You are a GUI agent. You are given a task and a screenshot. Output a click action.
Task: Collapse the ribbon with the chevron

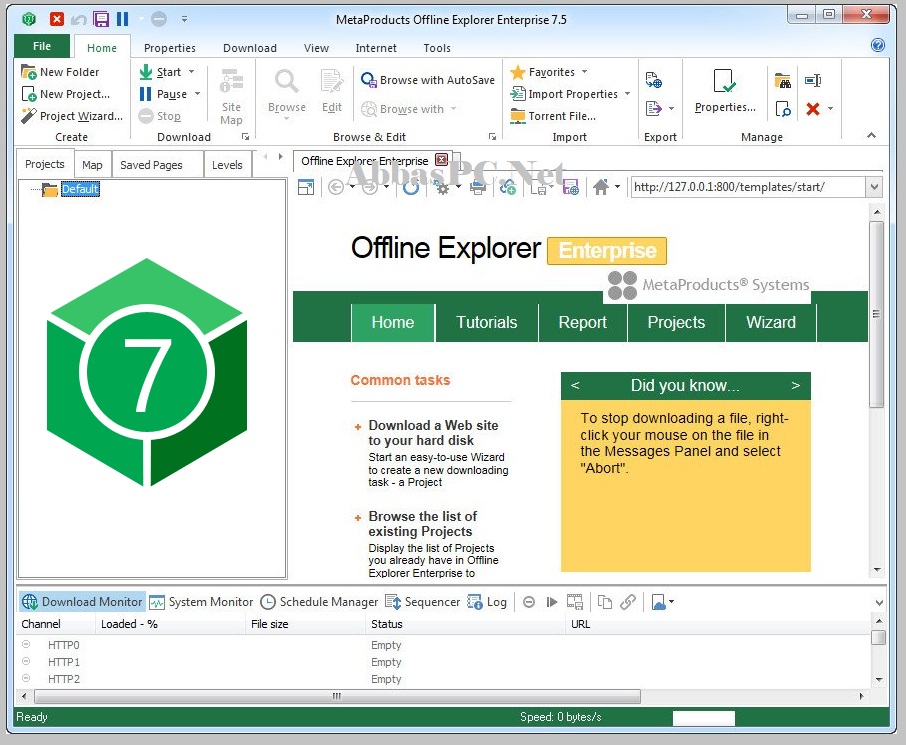(871, 135)
